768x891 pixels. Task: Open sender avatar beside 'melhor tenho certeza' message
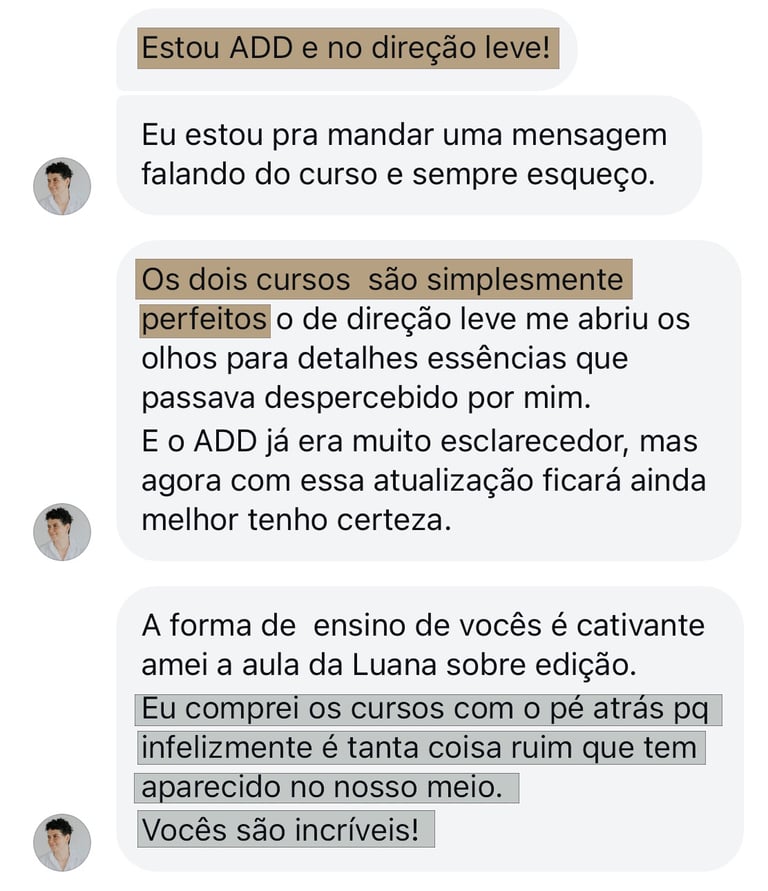(62, 531)
